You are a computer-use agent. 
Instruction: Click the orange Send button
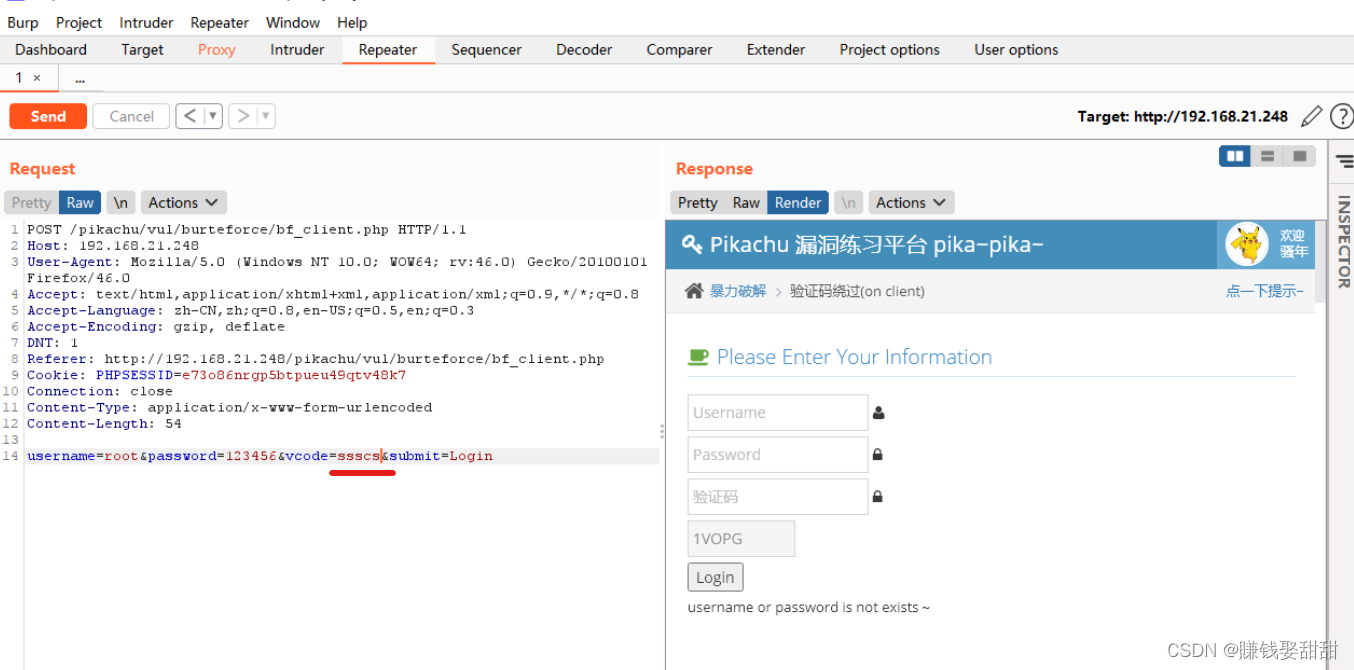48,116
